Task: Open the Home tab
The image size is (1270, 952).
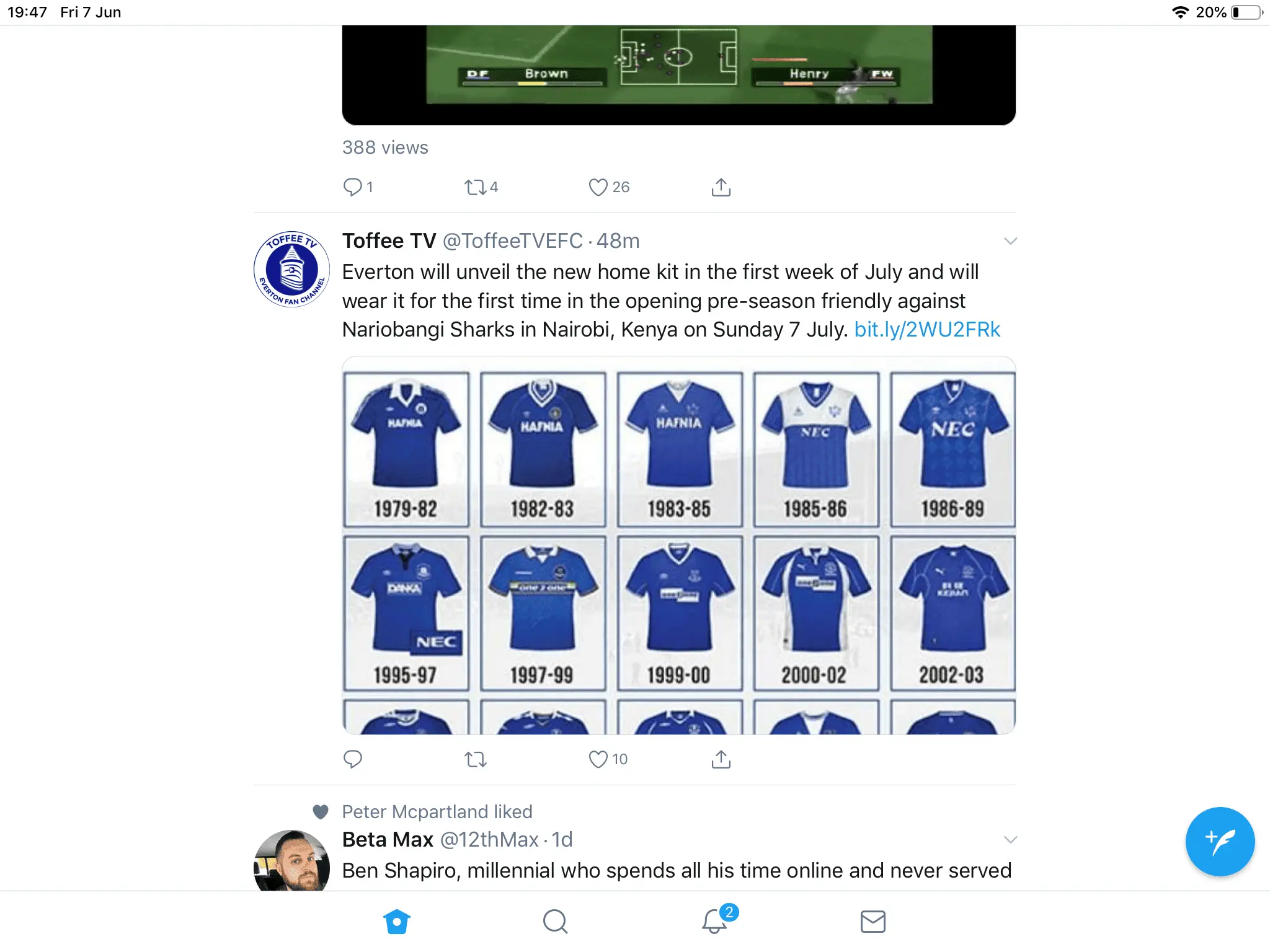Action: tap(397, 921)
